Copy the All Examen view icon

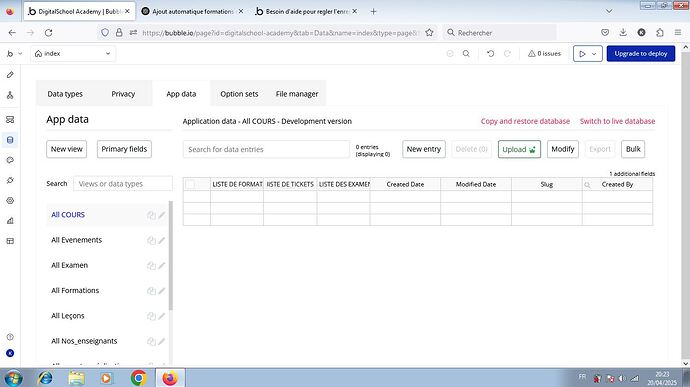click(151, 265)
